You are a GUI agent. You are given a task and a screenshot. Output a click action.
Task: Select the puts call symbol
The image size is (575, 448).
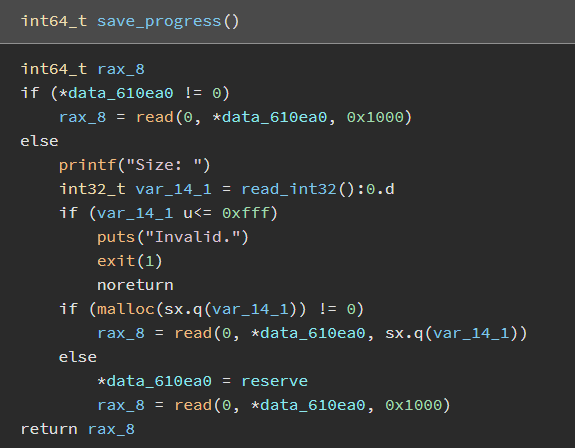click(x=116, y=237)
